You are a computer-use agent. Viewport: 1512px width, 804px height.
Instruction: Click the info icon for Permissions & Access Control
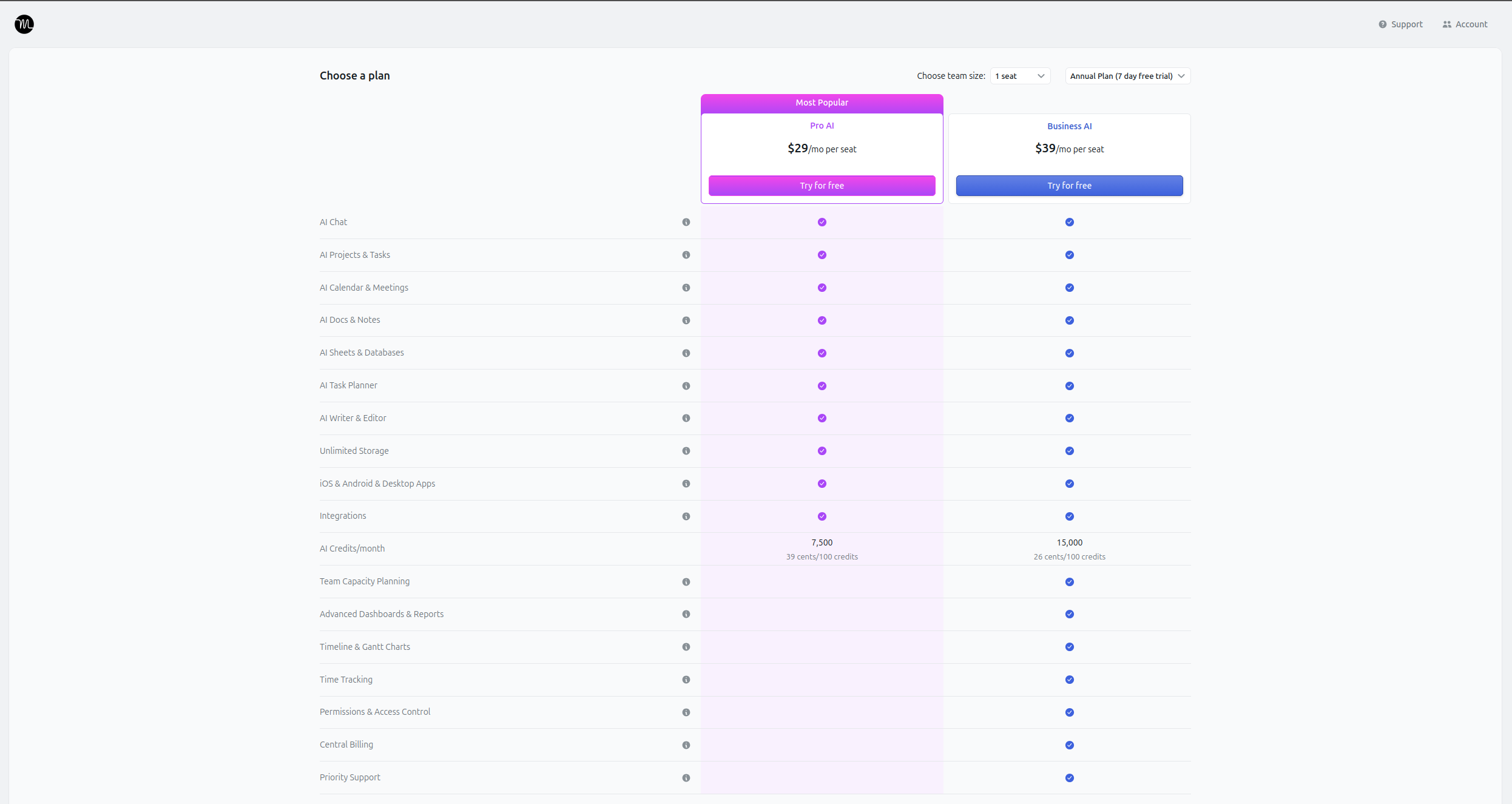coord(686,712)
